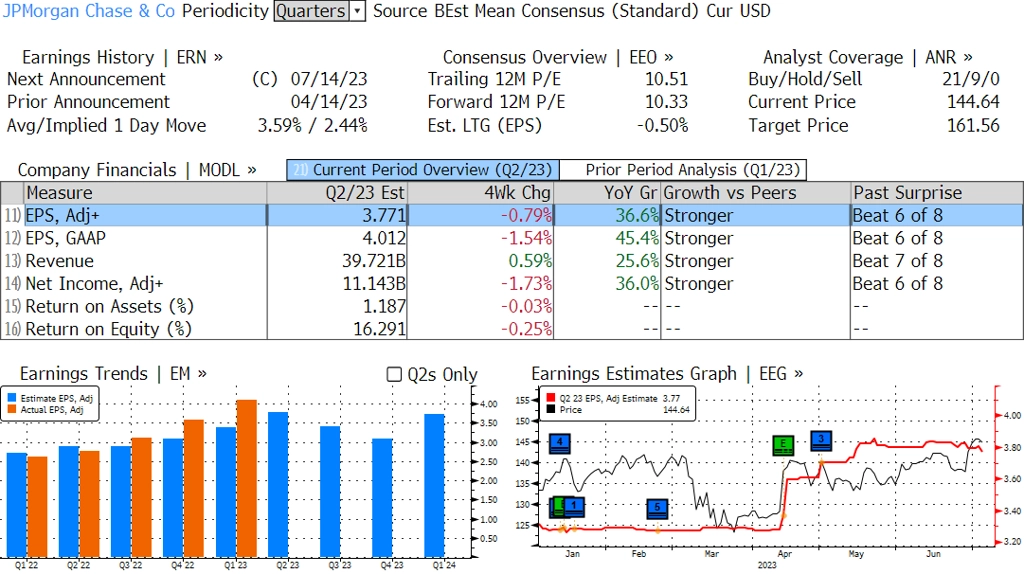Click the 4Wk Chg column header
The width and height of the screenshot is (1024, 574).
(481, 193)
